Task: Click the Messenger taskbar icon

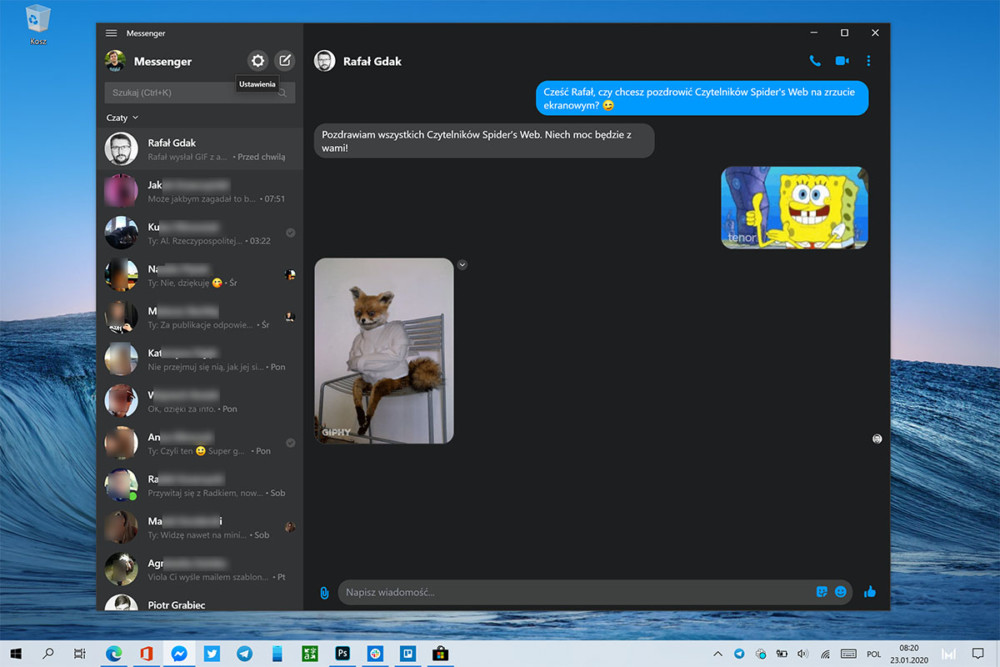Action: click(179, 654)
